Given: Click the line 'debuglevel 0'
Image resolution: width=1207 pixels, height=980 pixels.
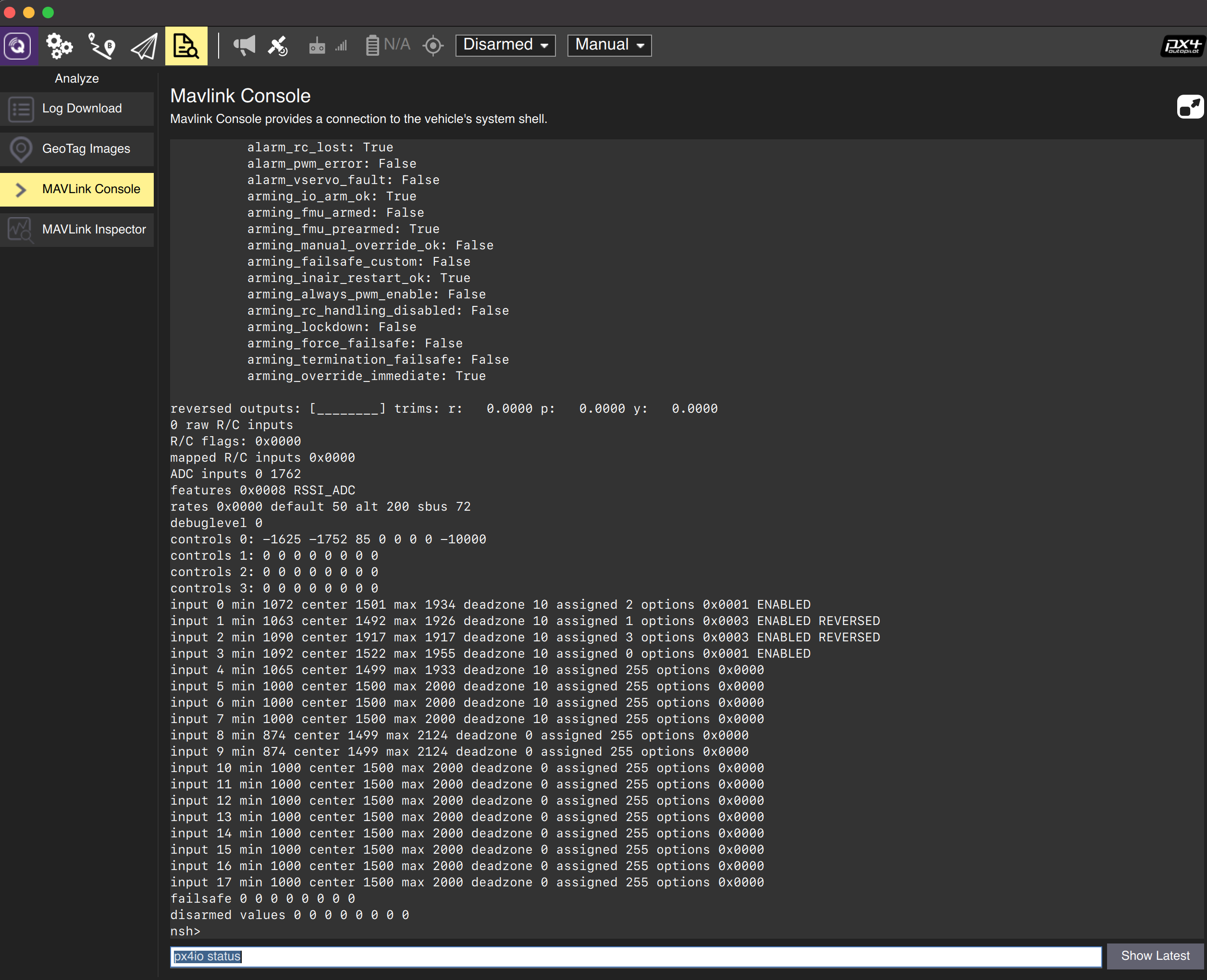Looking at the screenshot, I should (216, 523).
